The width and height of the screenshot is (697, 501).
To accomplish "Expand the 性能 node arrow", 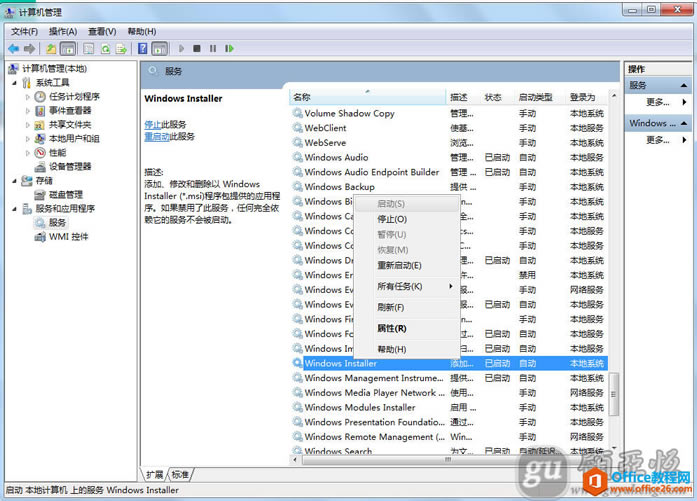I will [x=28, y=153].
